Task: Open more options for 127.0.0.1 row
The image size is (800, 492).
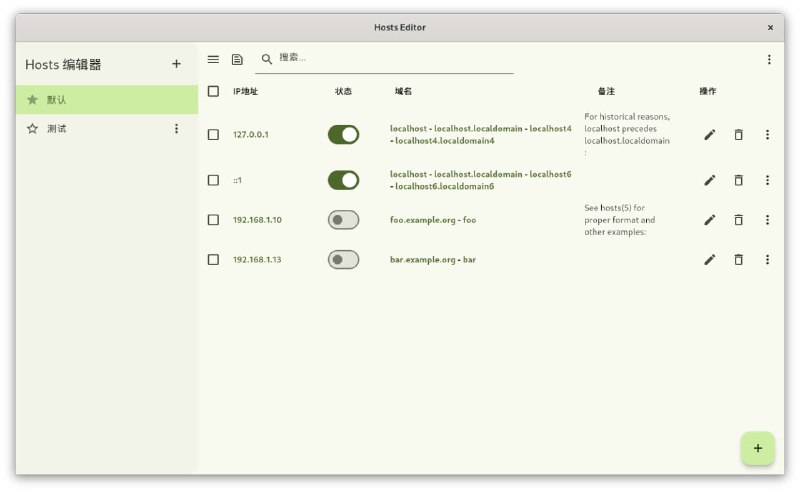Action: [767, 135]
